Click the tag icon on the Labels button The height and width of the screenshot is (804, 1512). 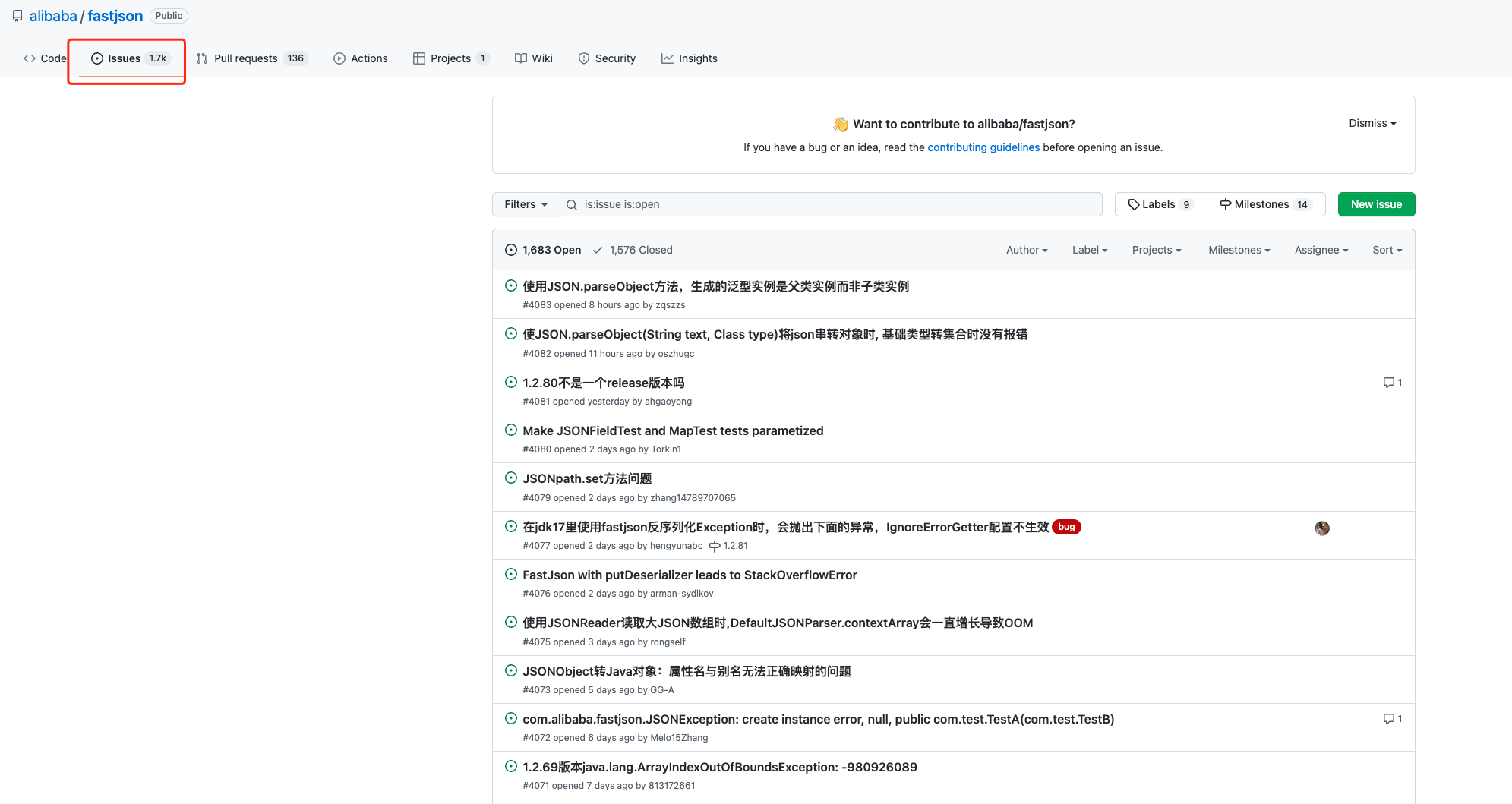pos(1132,203)
